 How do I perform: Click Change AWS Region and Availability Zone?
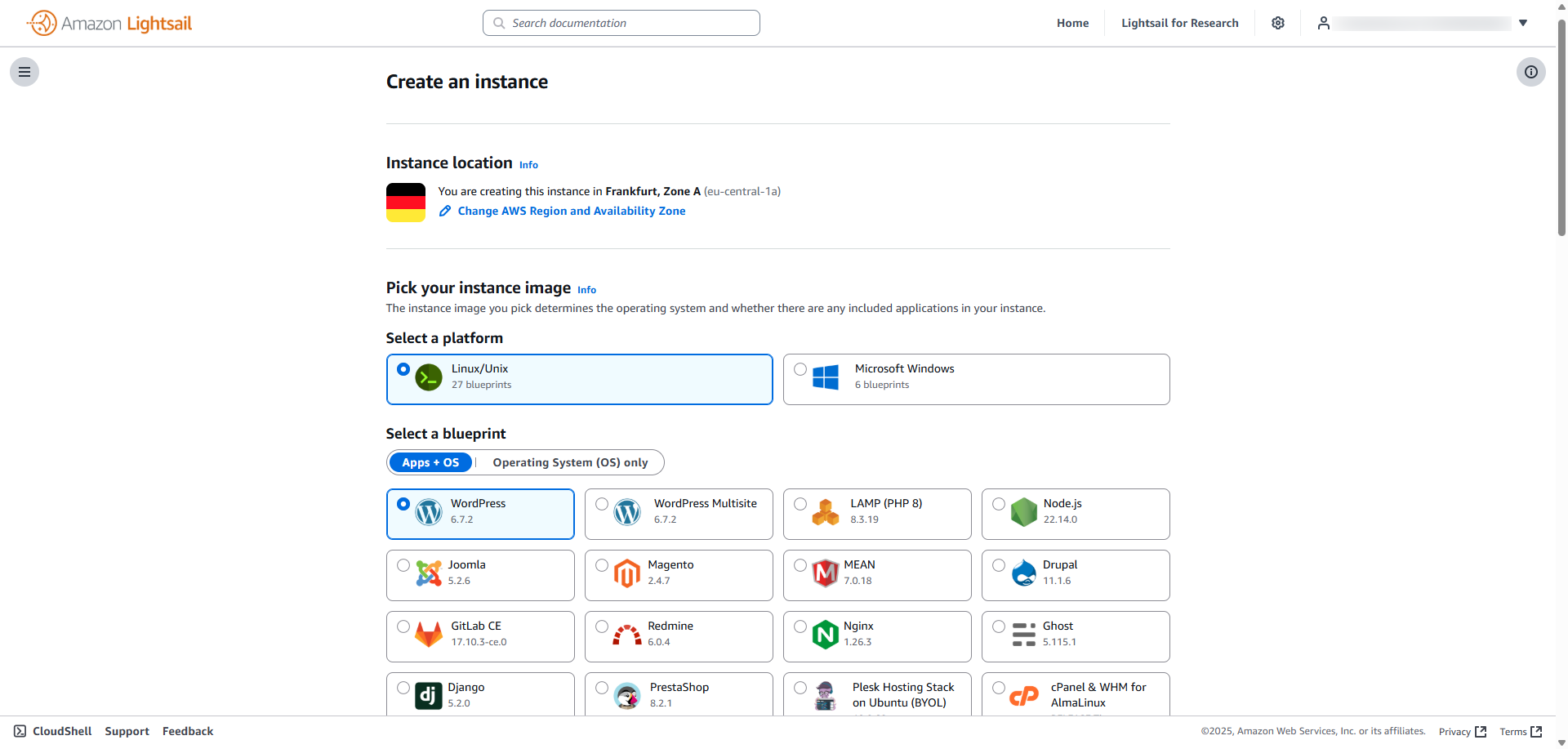click(572, 211)
